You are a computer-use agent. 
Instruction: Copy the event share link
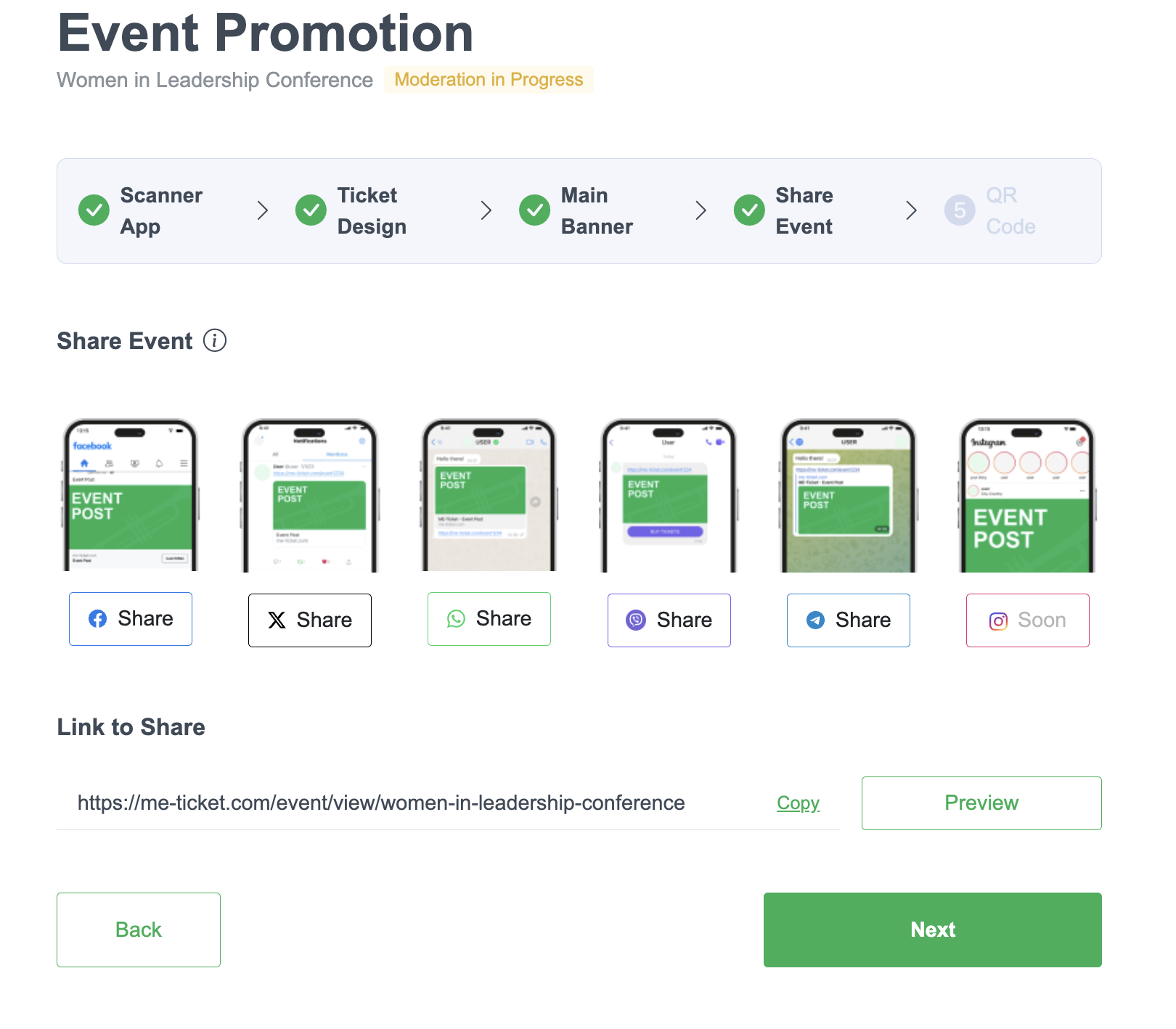pyautogui.click(x=798, y=803)
